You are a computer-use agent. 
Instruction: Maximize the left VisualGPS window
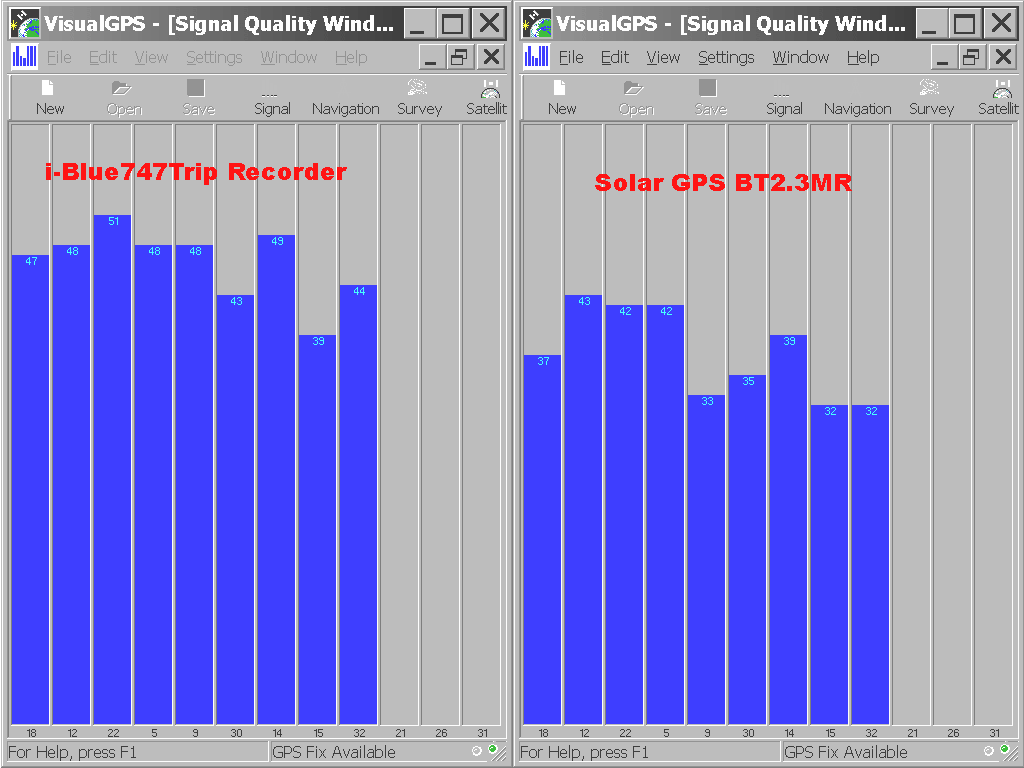tap(453, 24)
